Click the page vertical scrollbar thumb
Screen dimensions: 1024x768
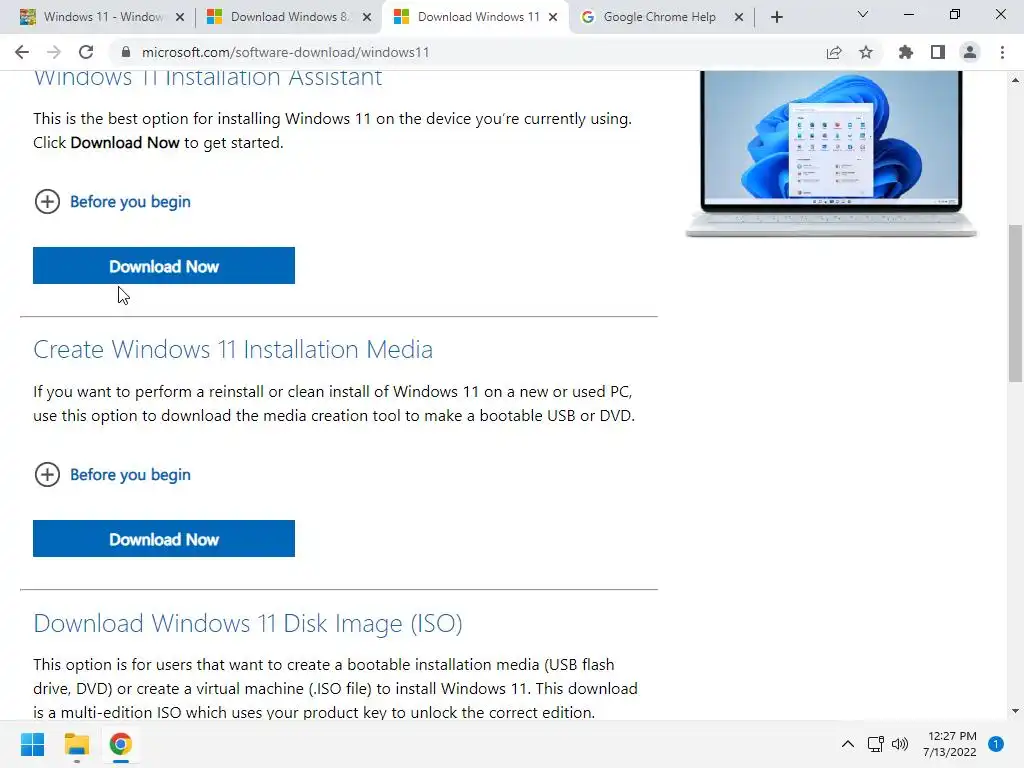click(x=1015, y=303)
